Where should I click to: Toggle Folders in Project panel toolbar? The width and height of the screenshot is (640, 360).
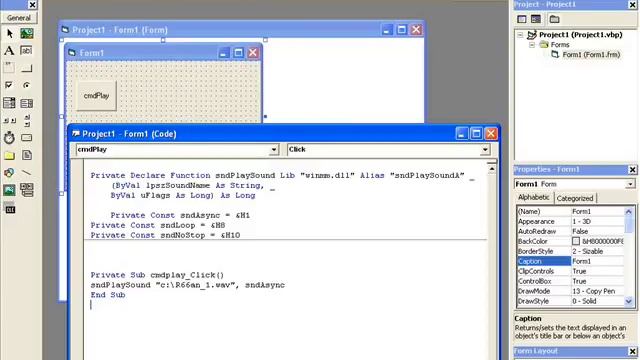[554, 19]
